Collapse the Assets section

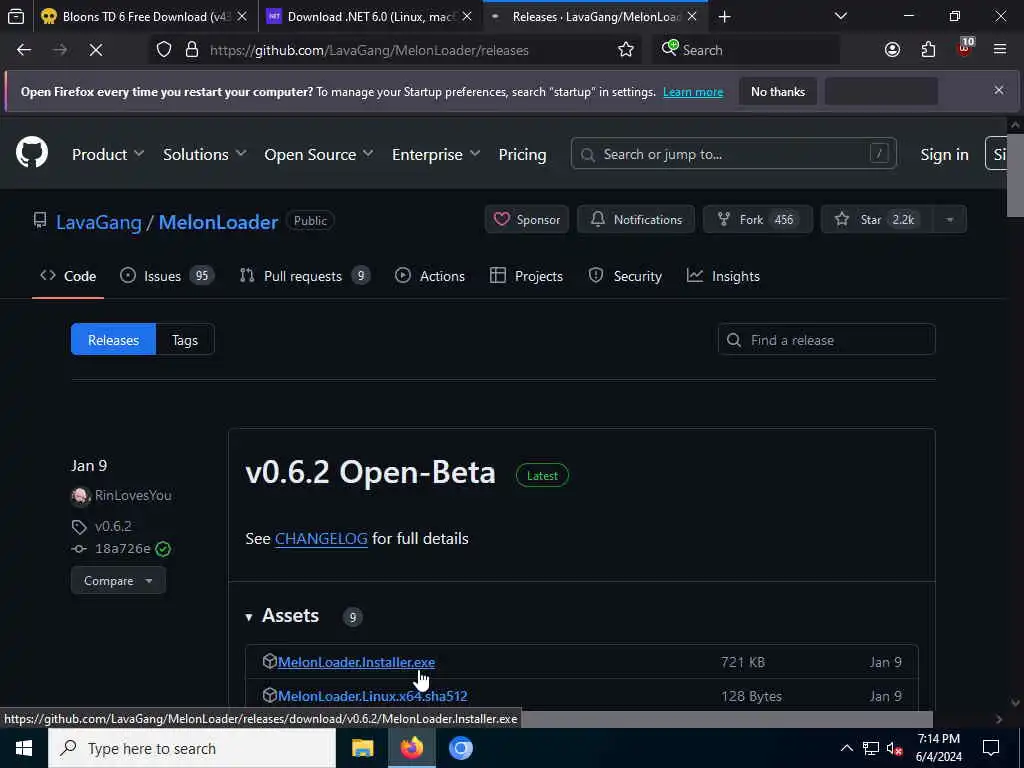point(282,616)
